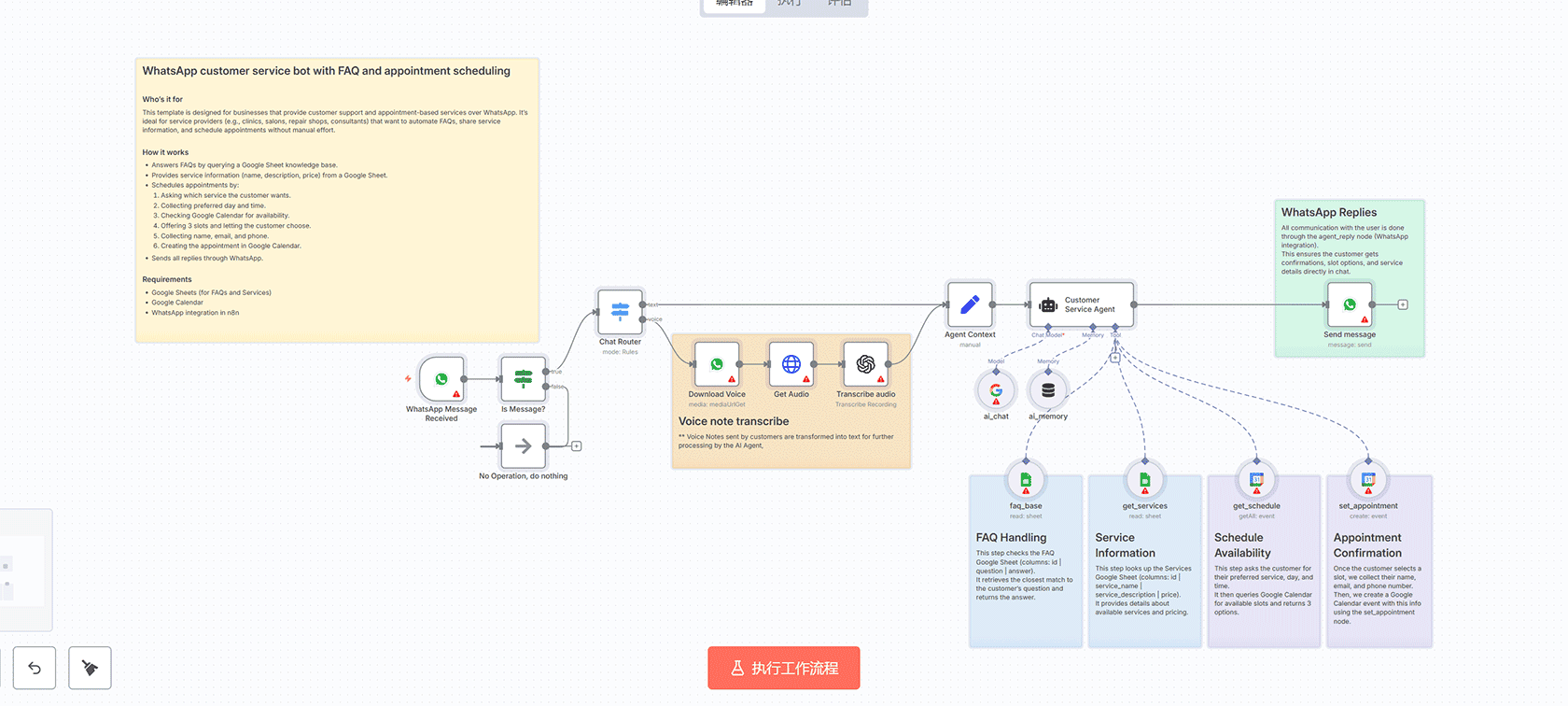Click the get_schedule Google Calendar node

tap(1256, 480)
